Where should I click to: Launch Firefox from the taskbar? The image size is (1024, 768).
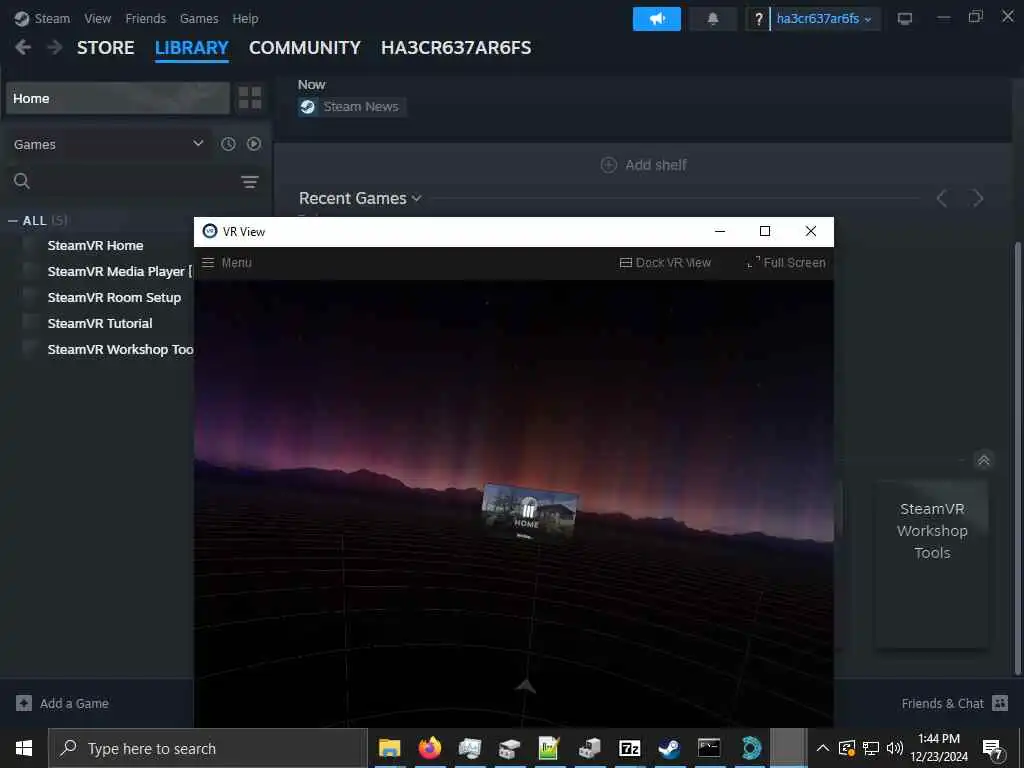[x=429, y=748]
